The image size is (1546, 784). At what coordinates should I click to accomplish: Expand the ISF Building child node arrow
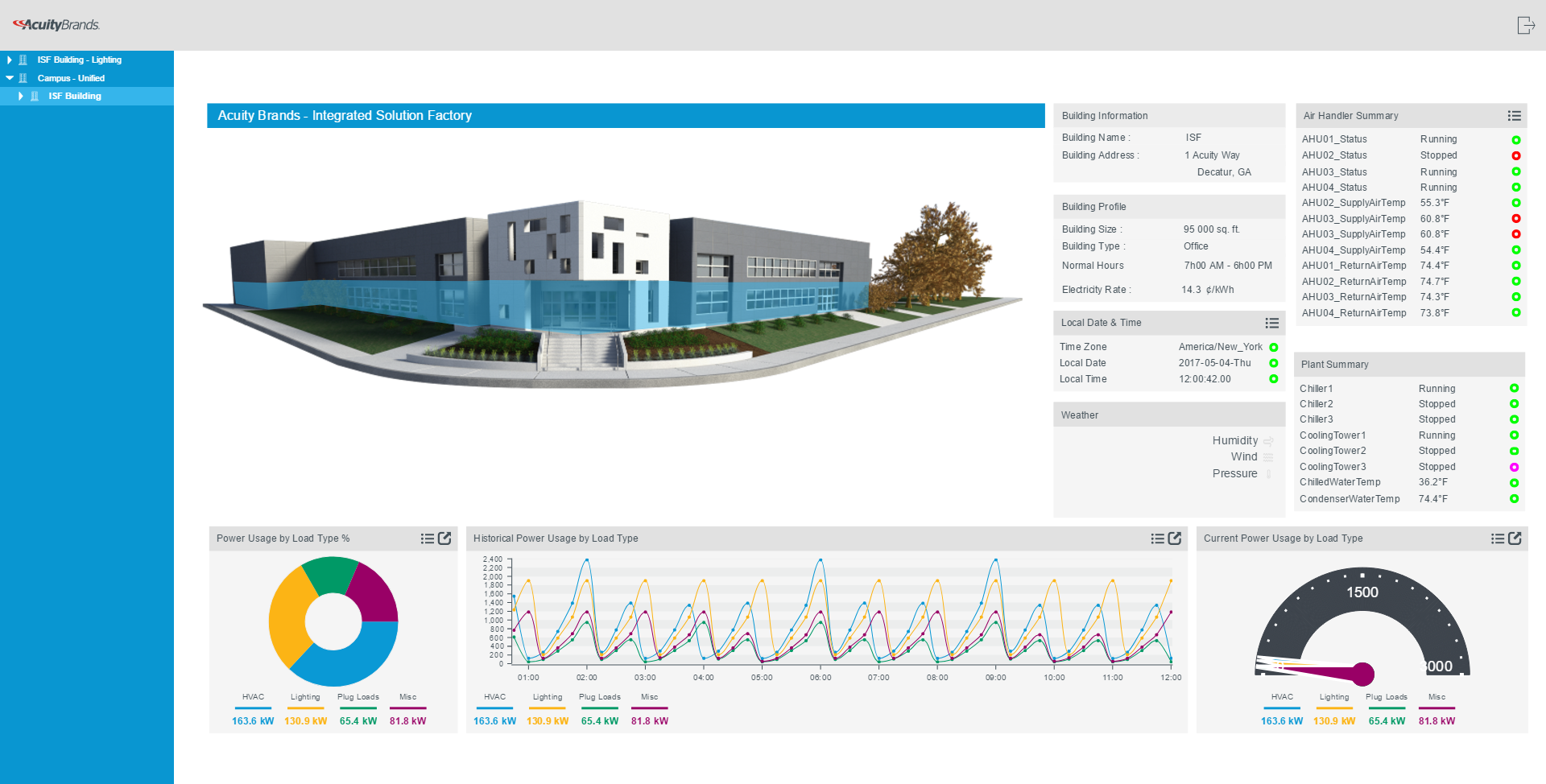coord(20,96)
